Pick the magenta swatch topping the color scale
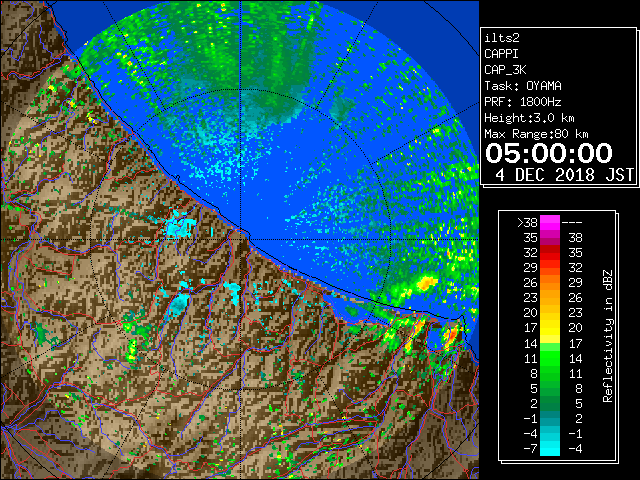Screen dimensions: 640x480 point(550,222)
